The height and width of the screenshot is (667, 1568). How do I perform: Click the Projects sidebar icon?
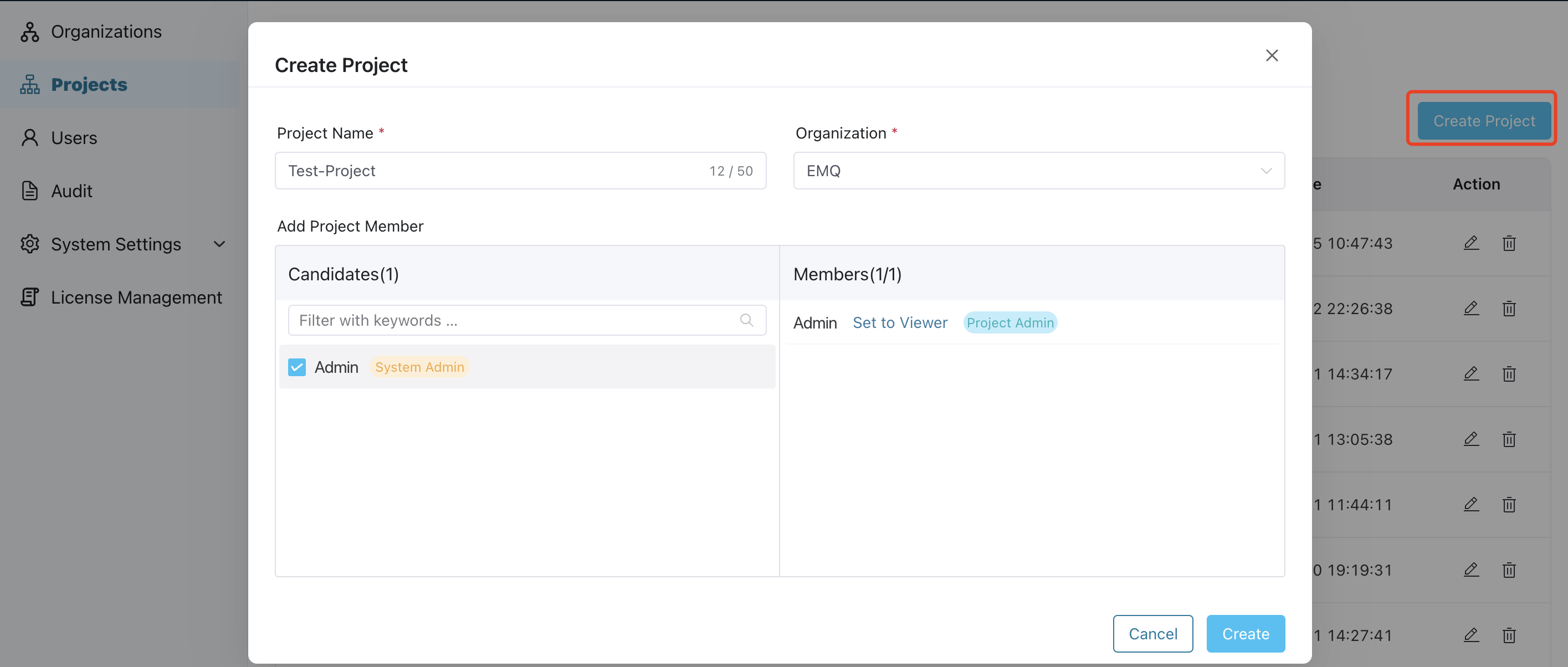(x=29, y=84)
